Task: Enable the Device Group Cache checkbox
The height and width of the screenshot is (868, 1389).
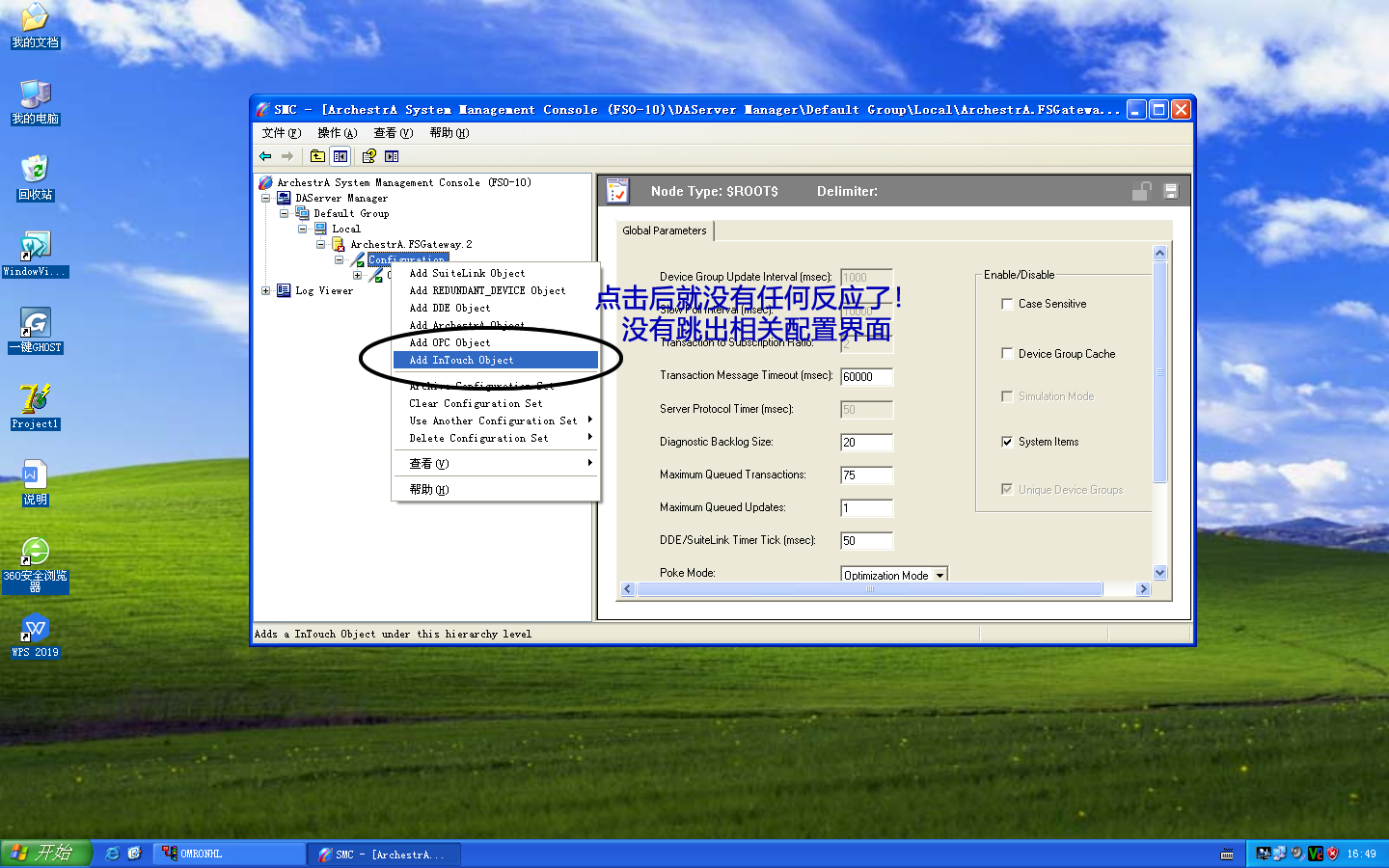Action: 1007,354
